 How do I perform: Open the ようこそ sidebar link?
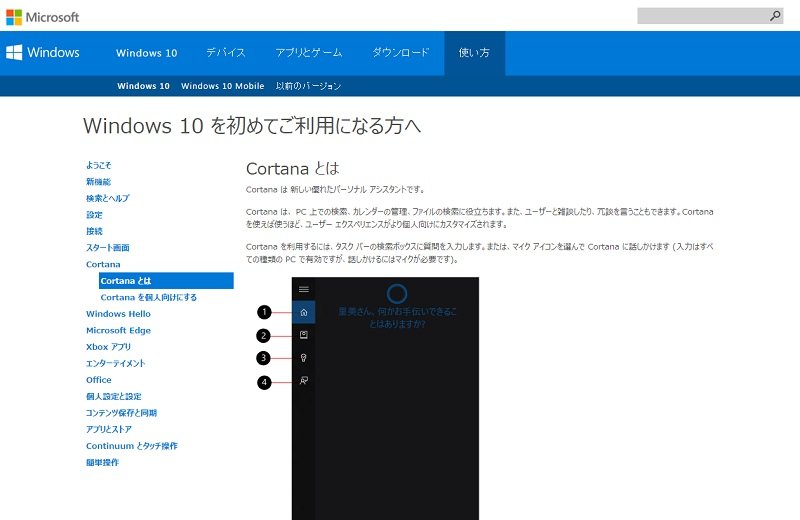tap(98, 165)
